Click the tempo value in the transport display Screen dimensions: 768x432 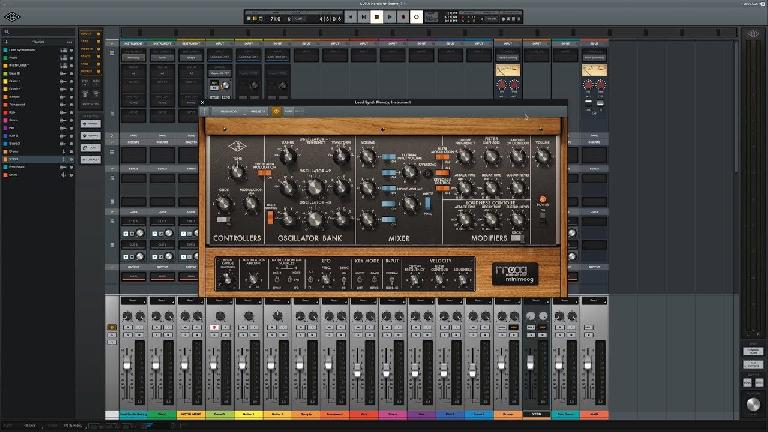[x=275, y=19]
